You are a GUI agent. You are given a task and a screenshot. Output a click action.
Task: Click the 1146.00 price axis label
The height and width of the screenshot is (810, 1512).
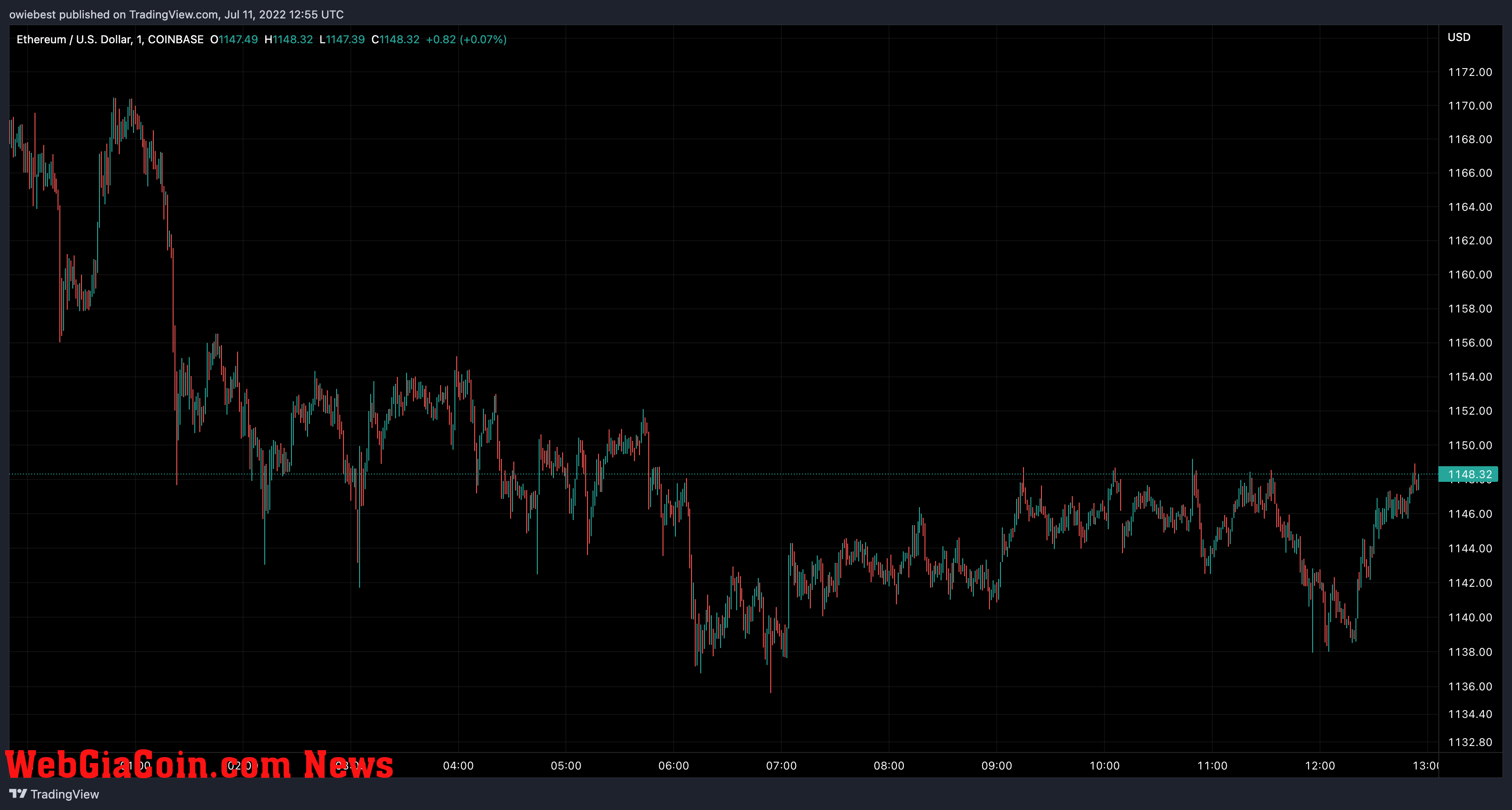pos(1470,514)
